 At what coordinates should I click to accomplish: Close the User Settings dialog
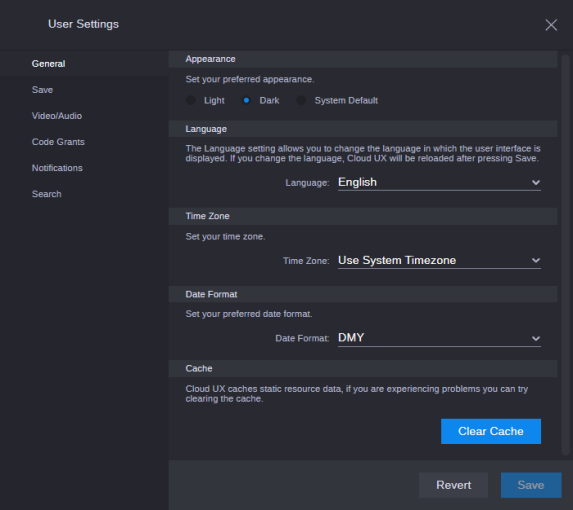pos(551,25)
